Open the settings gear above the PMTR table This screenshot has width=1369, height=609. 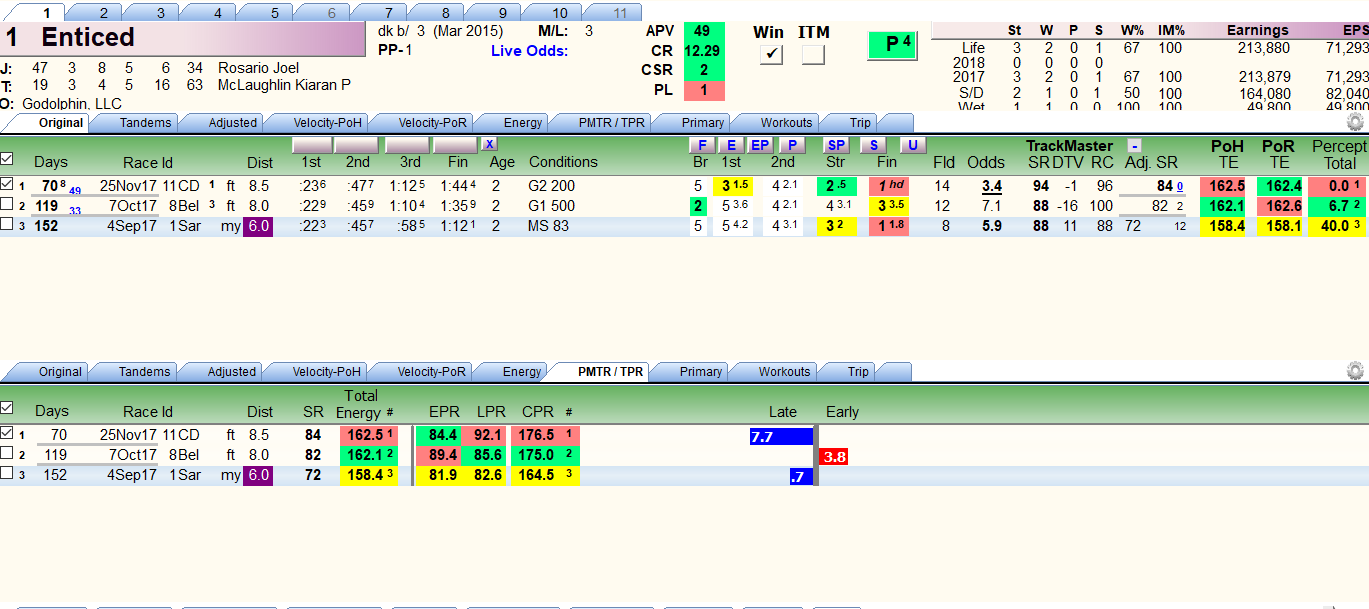(1355, 371)
